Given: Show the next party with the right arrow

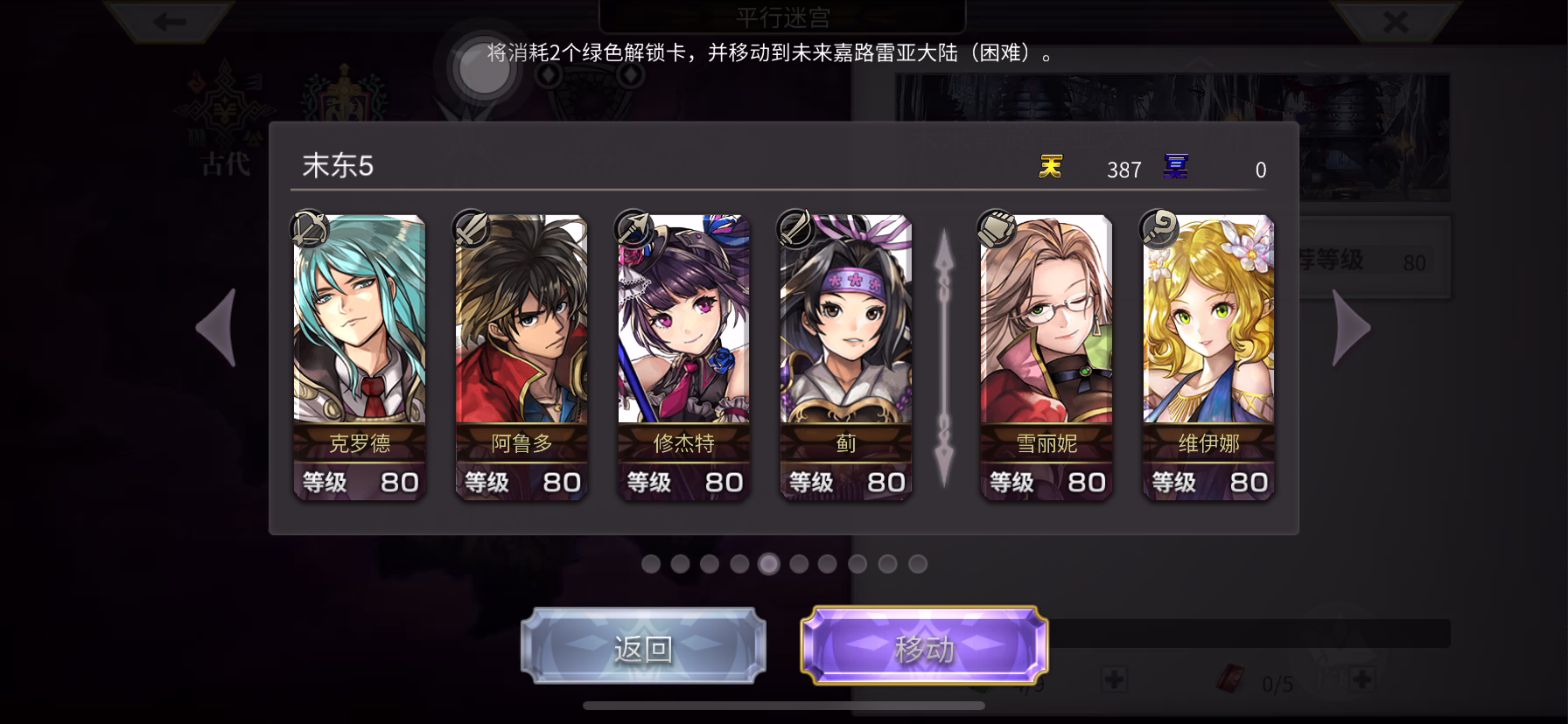Looking at the screenshot, I should click(1351, 328).
